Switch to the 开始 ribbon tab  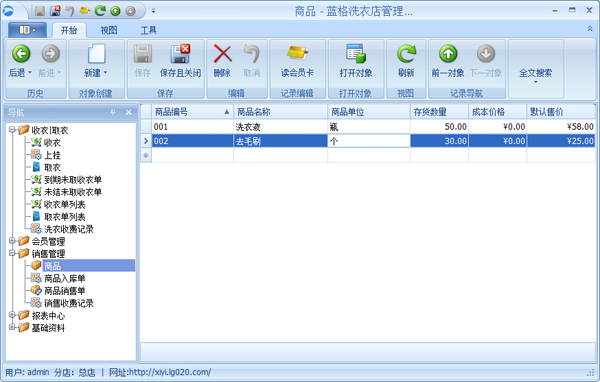coord(69,30)
